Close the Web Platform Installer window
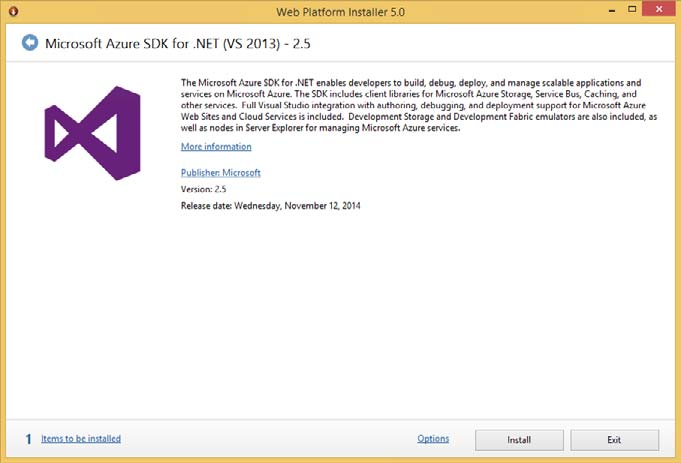681x463 pixels. (x=658, y=11)
